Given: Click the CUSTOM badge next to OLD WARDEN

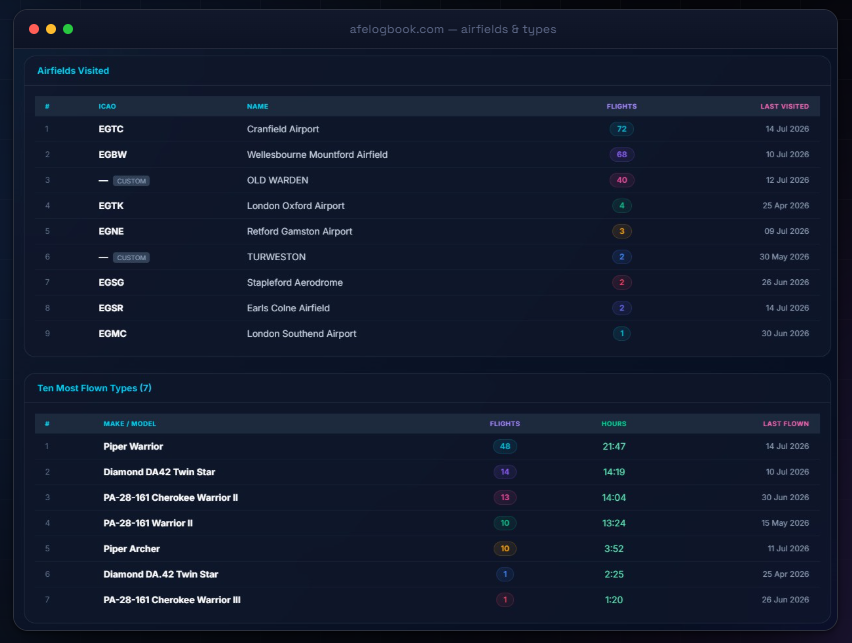Looking at the screenshot, I should (131, 181).
